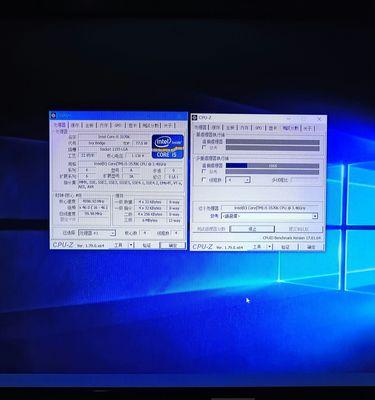This screenshot has width=375, height=400.
Task: Click the CPU-Z logo text in left window footer
Action: [x=63, y=245]
